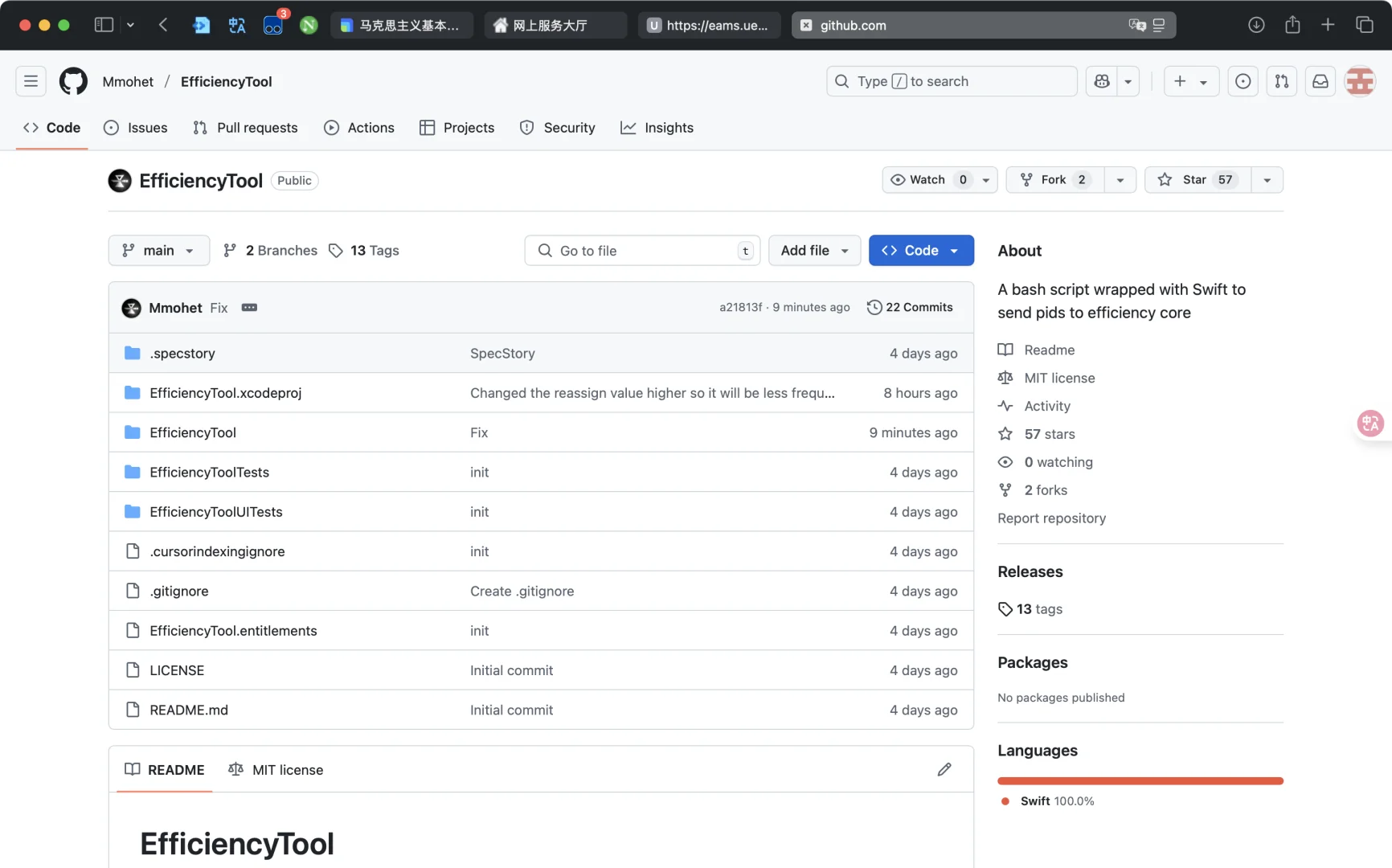Image resolution: width=1392 pixels, height=868 pixels.
Task: Open the EfficiencyToolUITests folder
Action: click(x=215, y=512)
